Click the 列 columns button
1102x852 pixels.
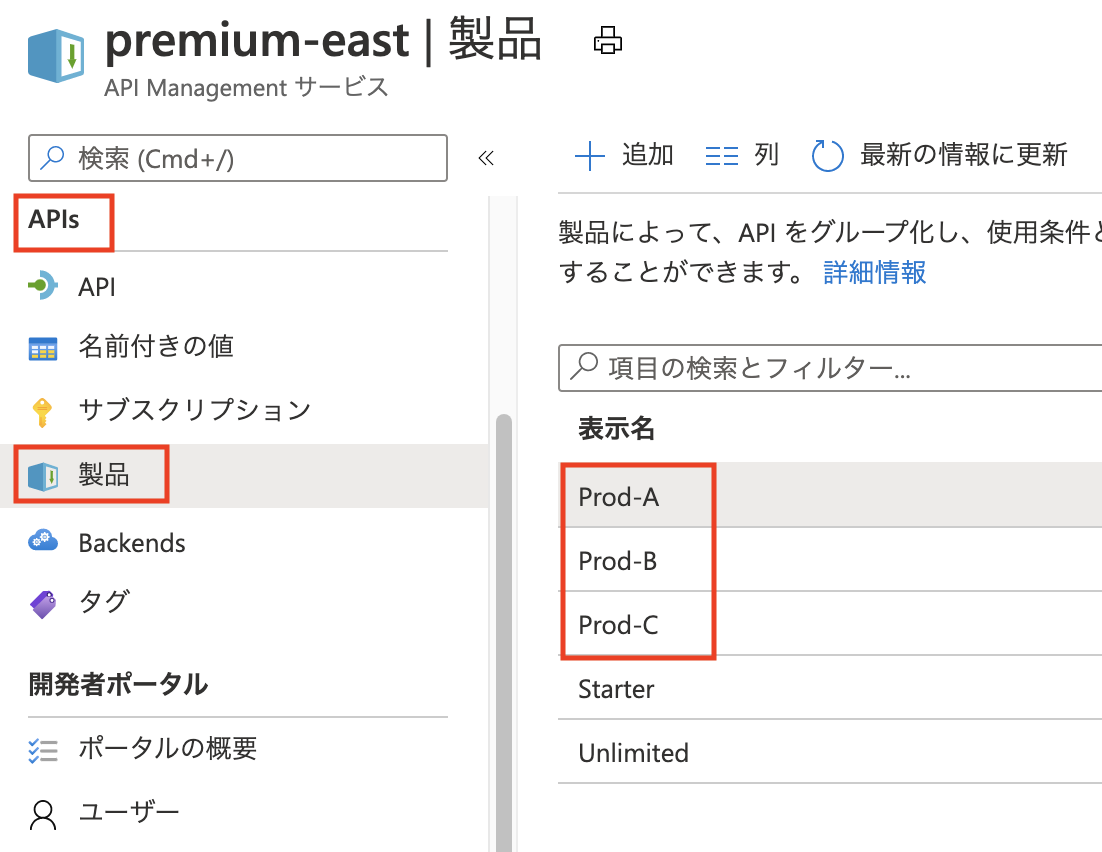point(742,155)
